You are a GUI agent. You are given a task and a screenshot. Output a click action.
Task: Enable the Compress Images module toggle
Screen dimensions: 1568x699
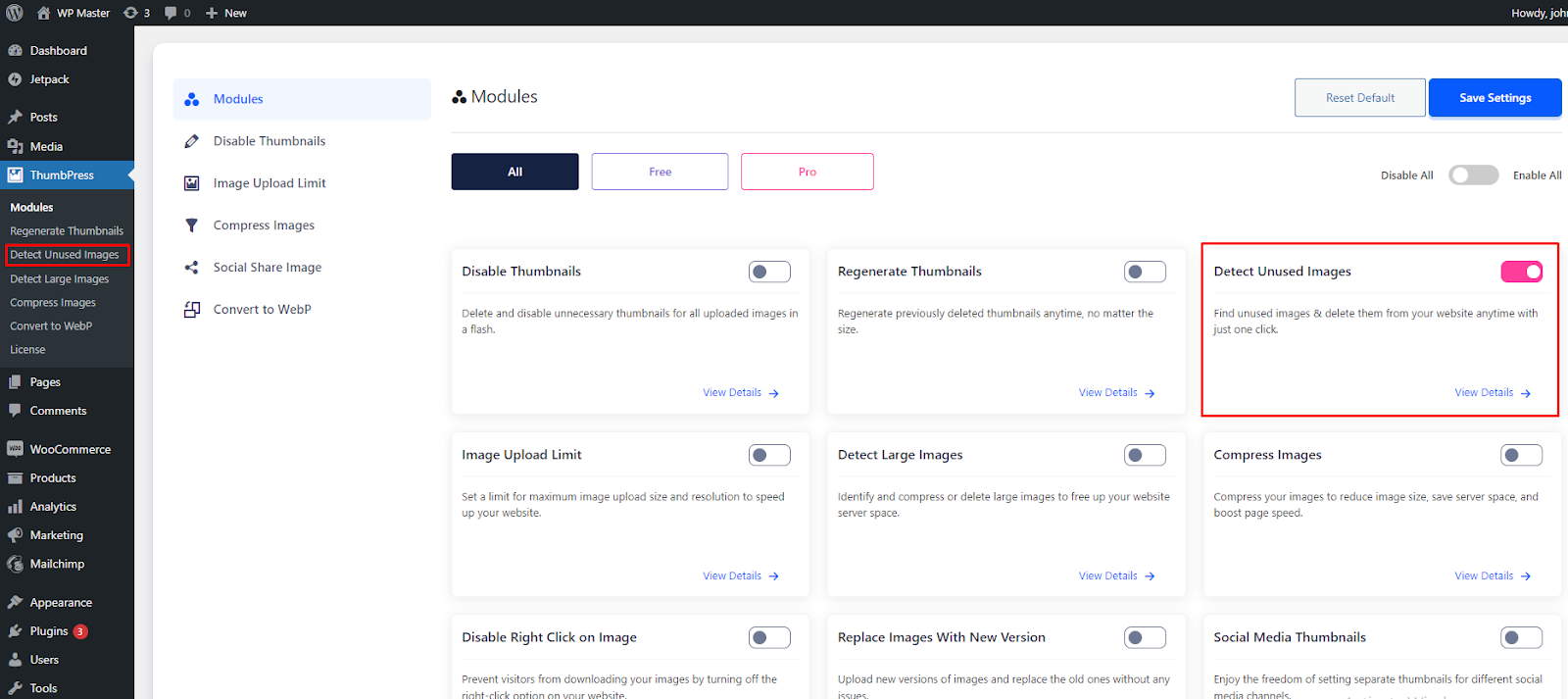pos(1521,455)
